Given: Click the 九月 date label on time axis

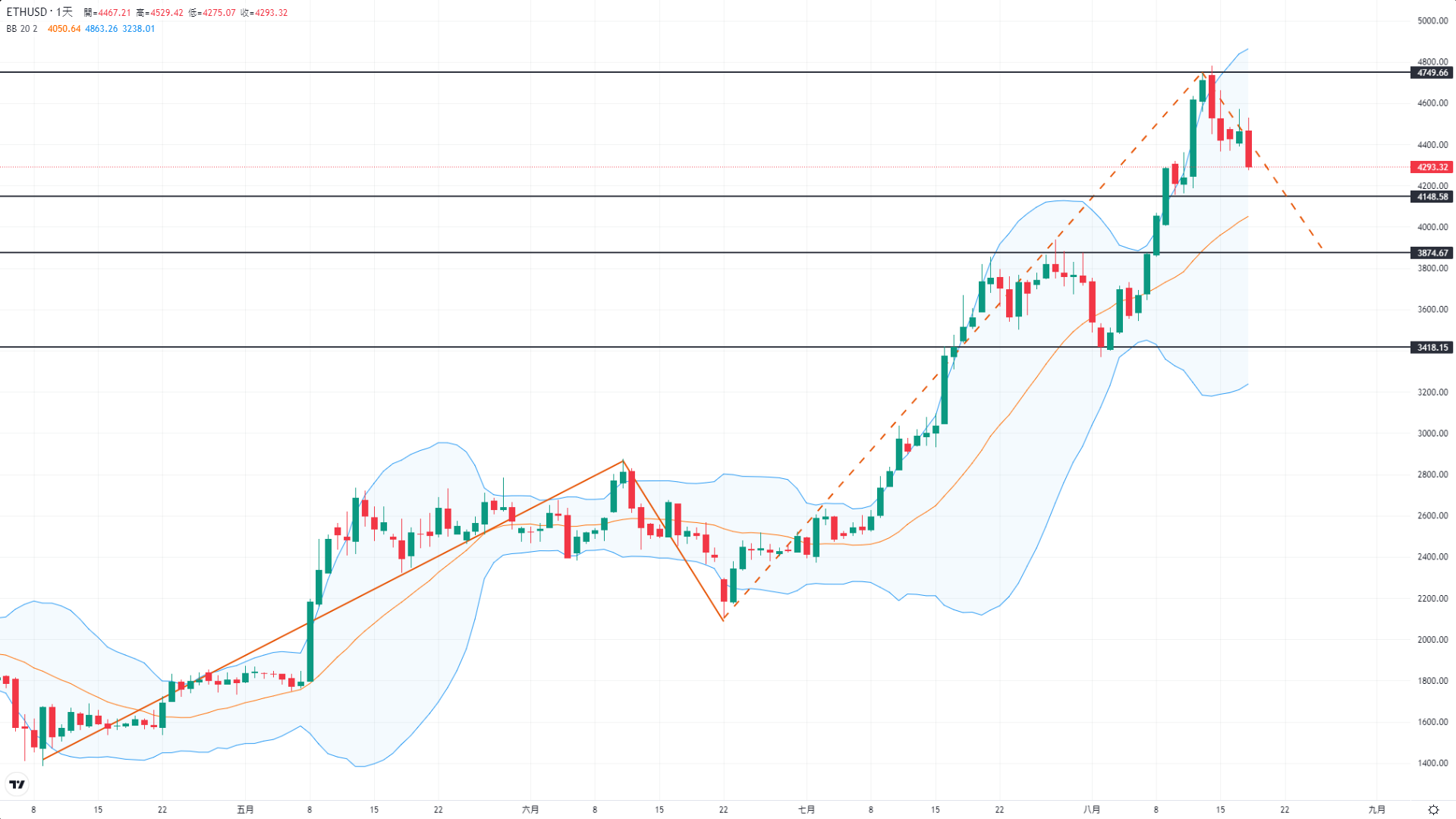Looking at the screenshot, I should click(x=1376, y=810).
